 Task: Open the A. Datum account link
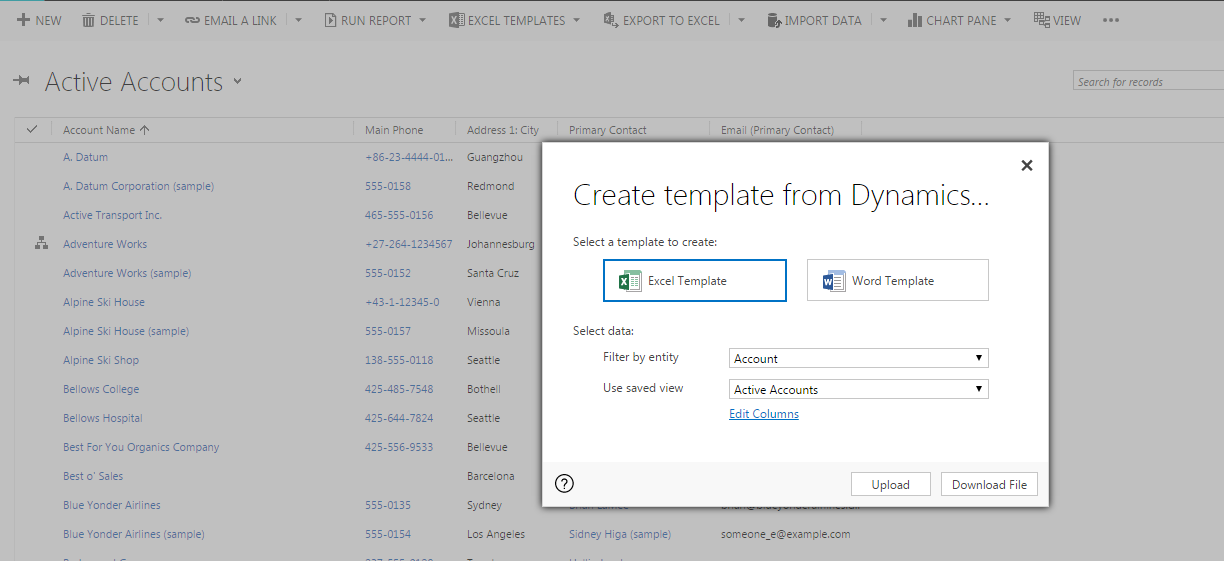pyautogui.click(x=85, y=157)
